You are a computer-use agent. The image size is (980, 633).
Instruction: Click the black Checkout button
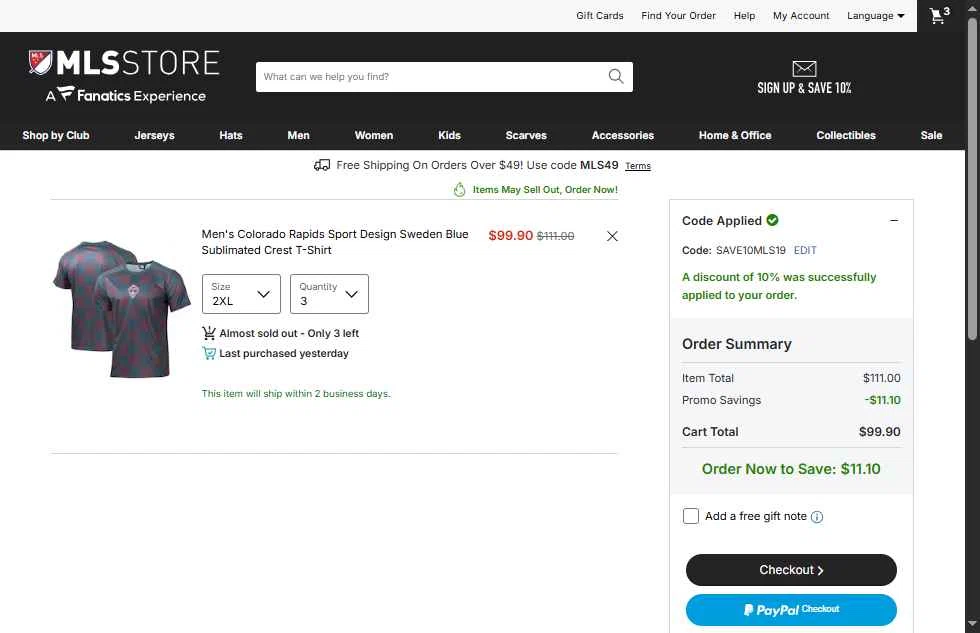[x=791, y=570]
